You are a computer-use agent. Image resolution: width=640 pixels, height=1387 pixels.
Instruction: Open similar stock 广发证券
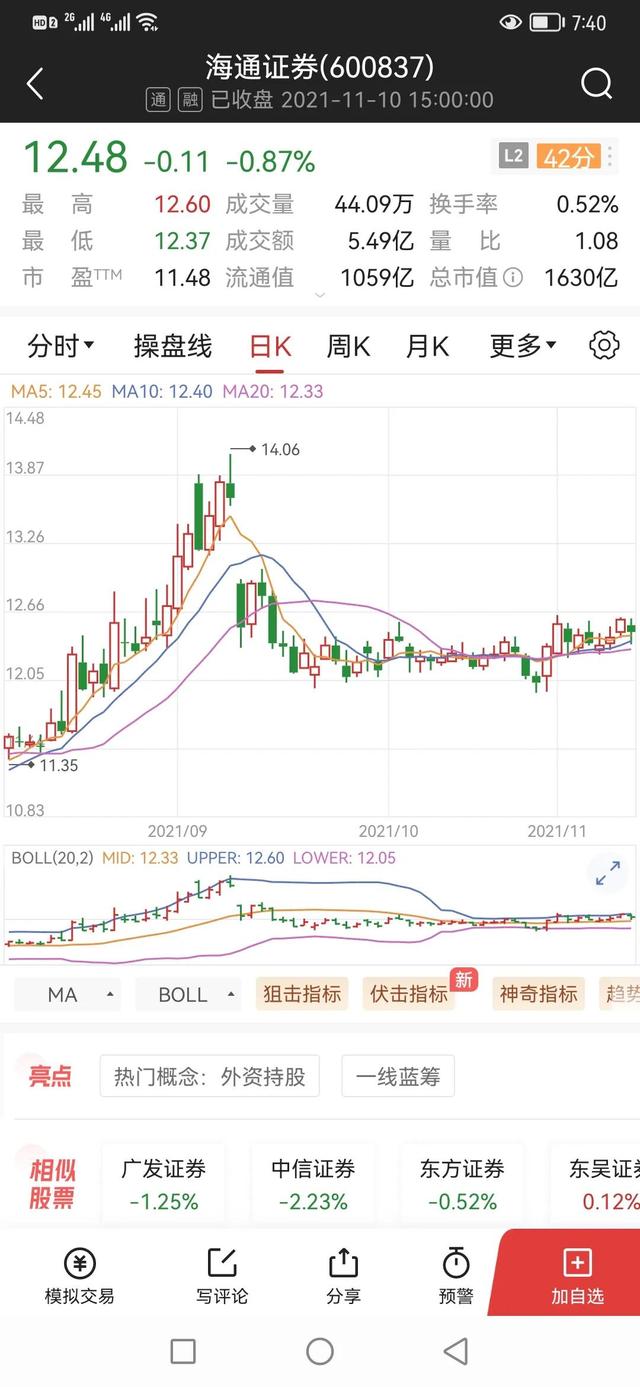(164, 1185)
